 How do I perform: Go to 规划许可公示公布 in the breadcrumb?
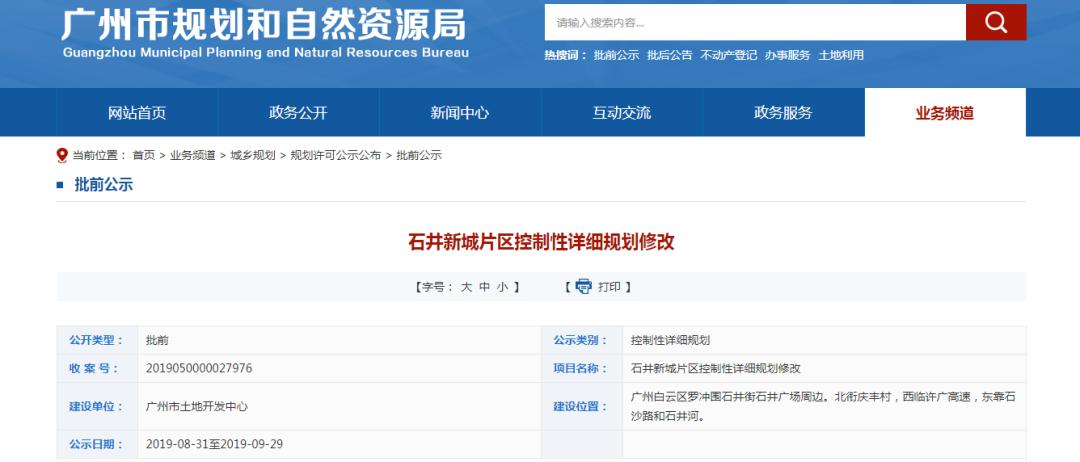[x=335, y=156]
